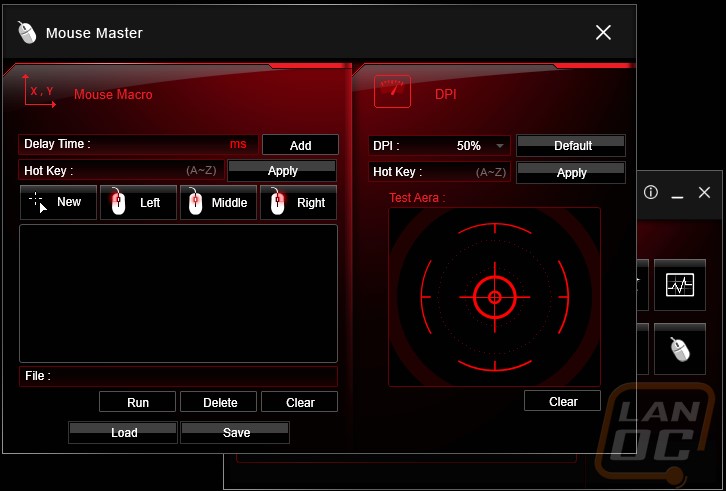This screenshot has height=491, width=726.
Task: Run the recorded macro
Action: pyautogui.click(x=138, y=402)
